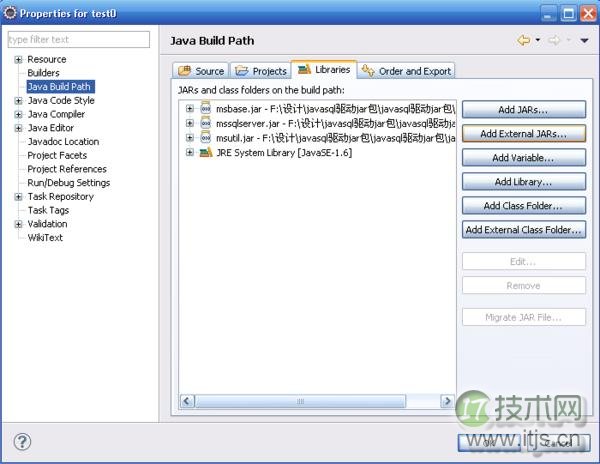Click the JRE System Library icon
The height and width of the screenshot is (464, 600).
click(x=206, y=152)
